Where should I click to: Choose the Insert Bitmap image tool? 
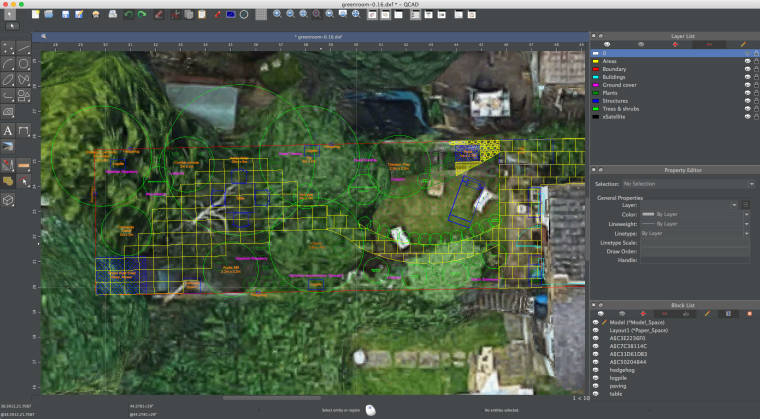point(8,146)
